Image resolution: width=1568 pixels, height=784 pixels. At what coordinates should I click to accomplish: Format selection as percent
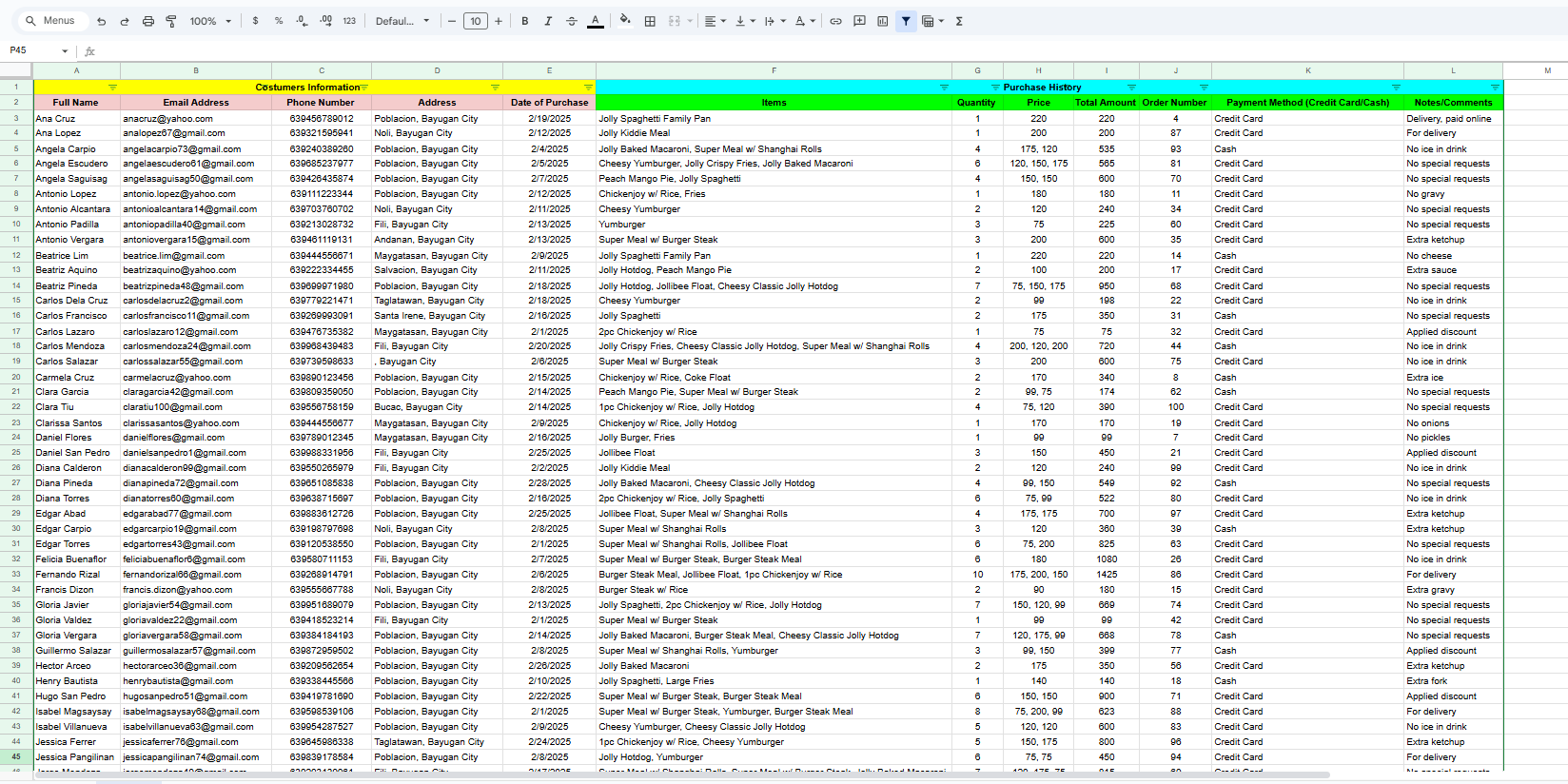coord(279,21)
